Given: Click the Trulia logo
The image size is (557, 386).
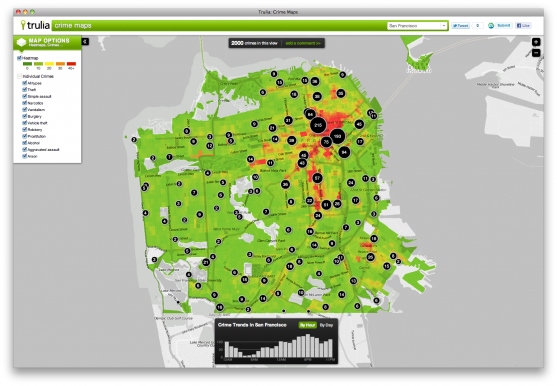Looking at the screenshot, I should point(35,25).
